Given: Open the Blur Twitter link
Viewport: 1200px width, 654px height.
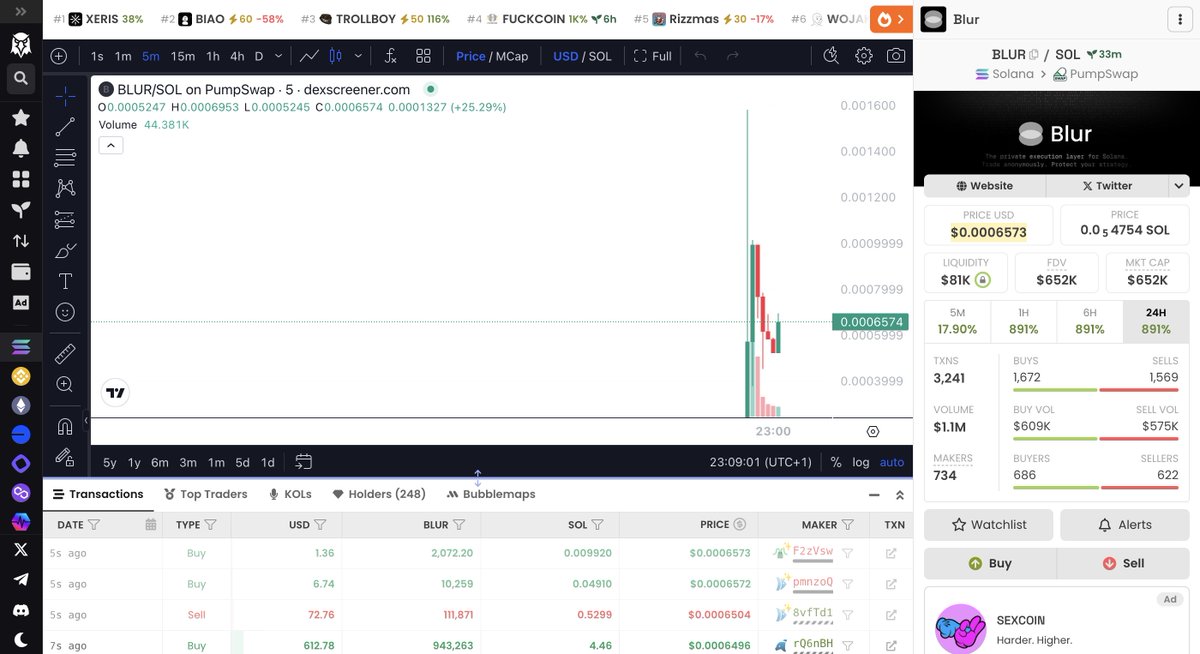Looking at the screenshot, I should tap(1107, 185).
